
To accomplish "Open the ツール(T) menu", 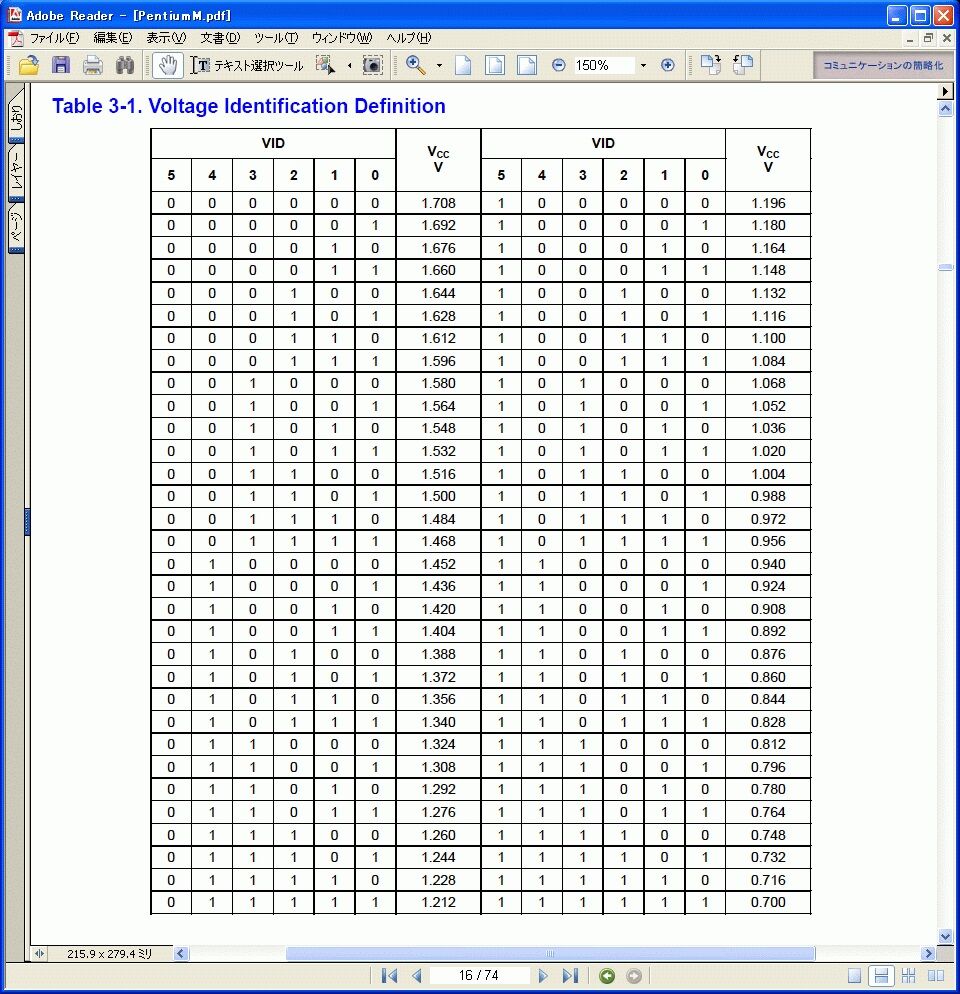I will tap(276, 38).
